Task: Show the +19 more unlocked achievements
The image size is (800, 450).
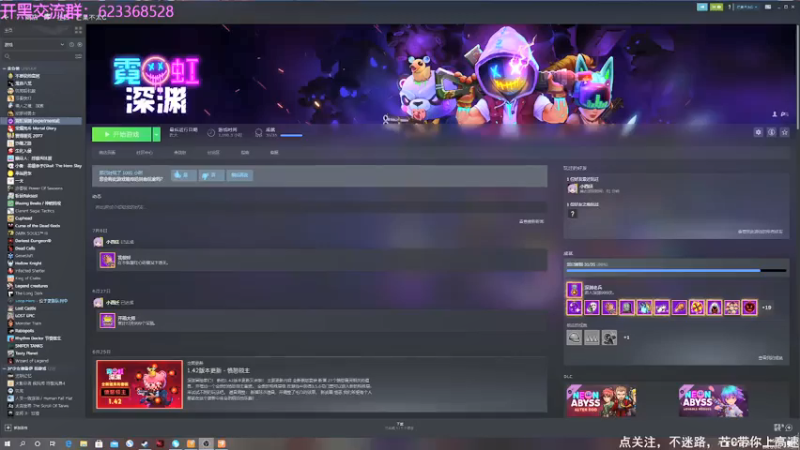Action: pos(766,308)
